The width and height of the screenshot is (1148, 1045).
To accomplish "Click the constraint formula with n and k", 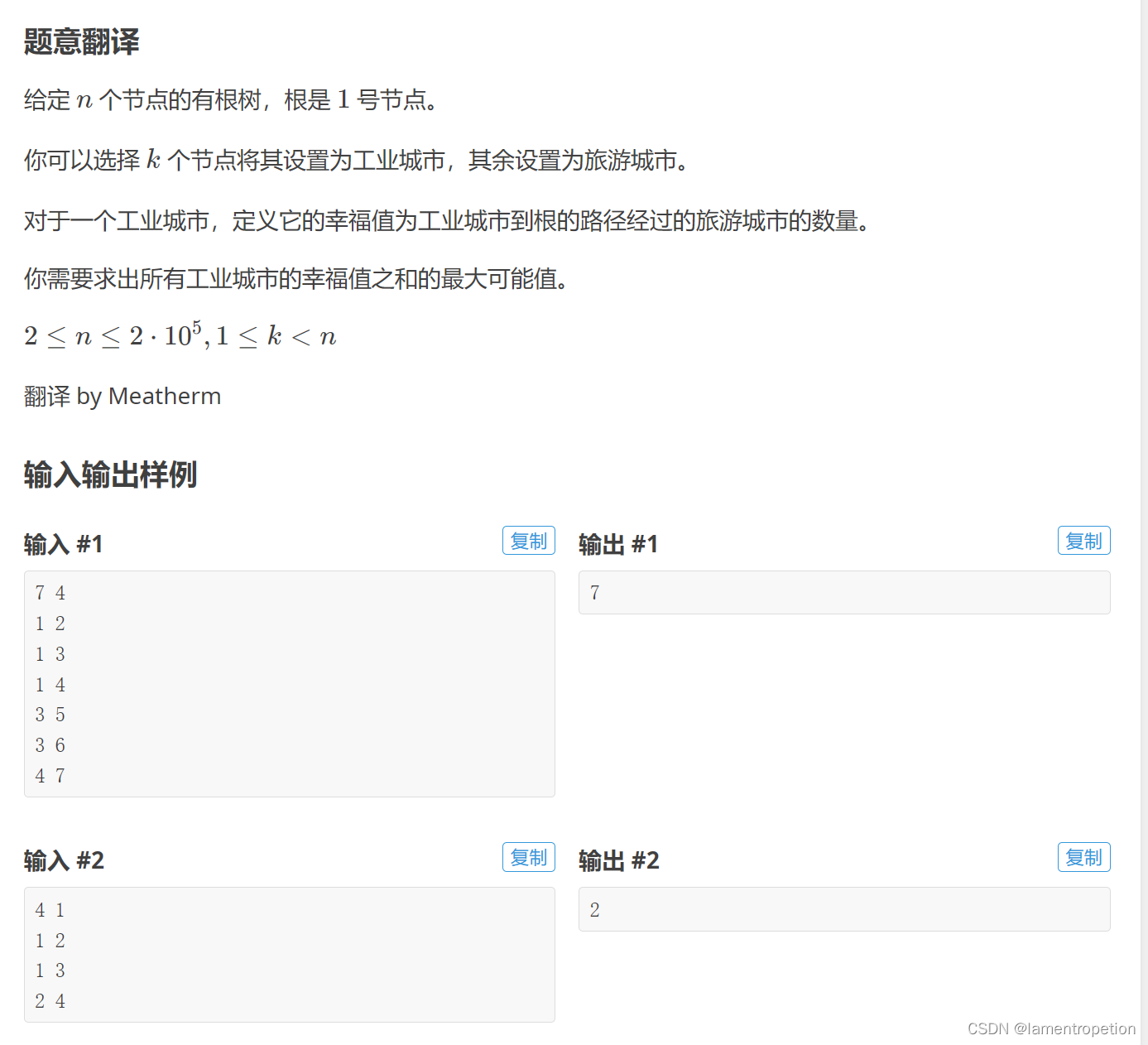I will point(180,335).
